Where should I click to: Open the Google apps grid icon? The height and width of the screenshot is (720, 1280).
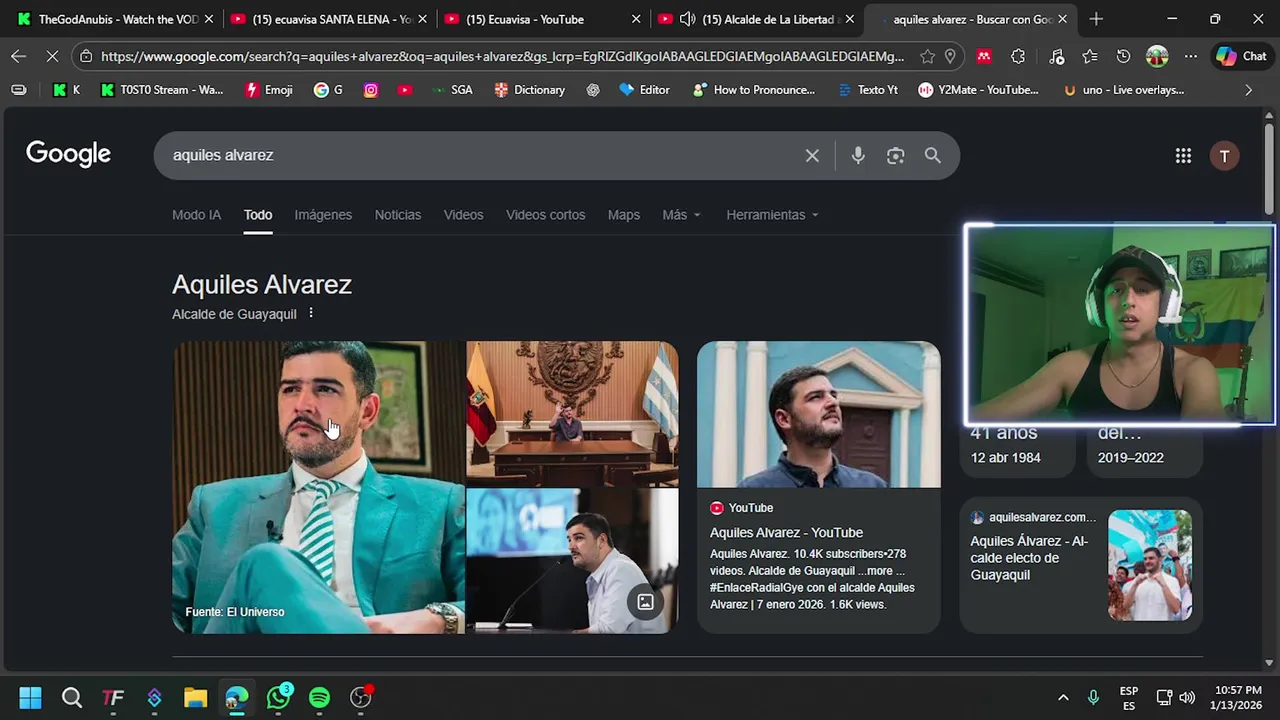(1183, 156)
